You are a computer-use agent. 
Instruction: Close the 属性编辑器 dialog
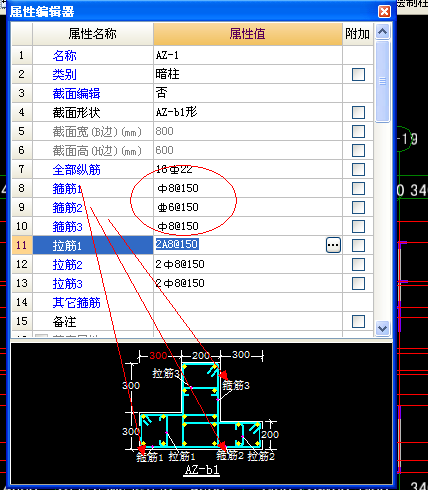[384, 12]
